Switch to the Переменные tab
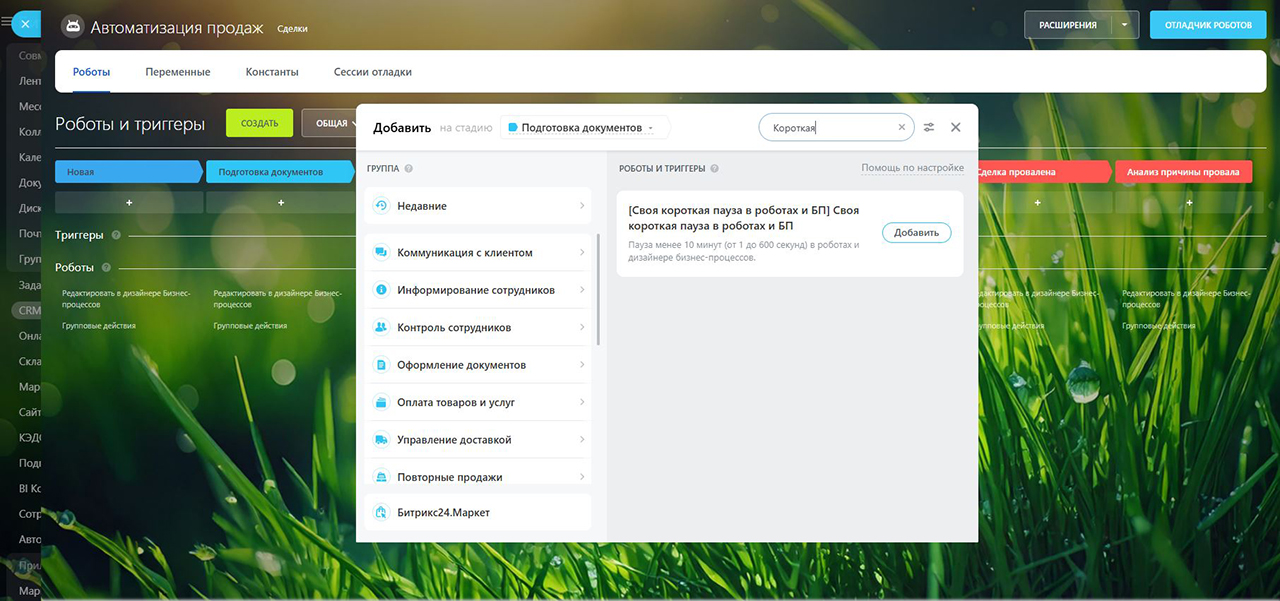The width and height of the screenshot is (1280, 601). click(x=177, y=72)
